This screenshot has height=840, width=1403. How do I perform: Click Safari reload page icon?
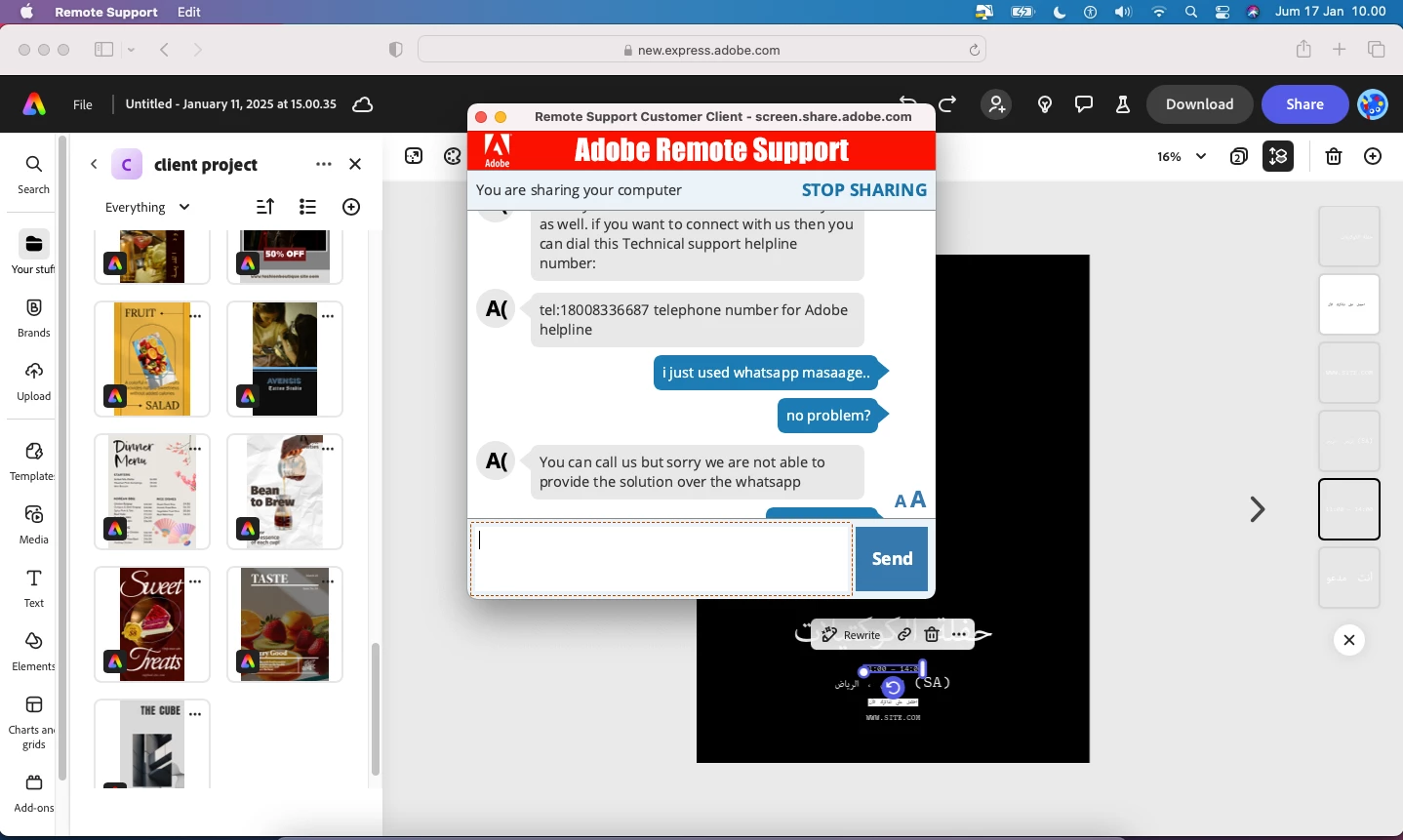[974, 50]
